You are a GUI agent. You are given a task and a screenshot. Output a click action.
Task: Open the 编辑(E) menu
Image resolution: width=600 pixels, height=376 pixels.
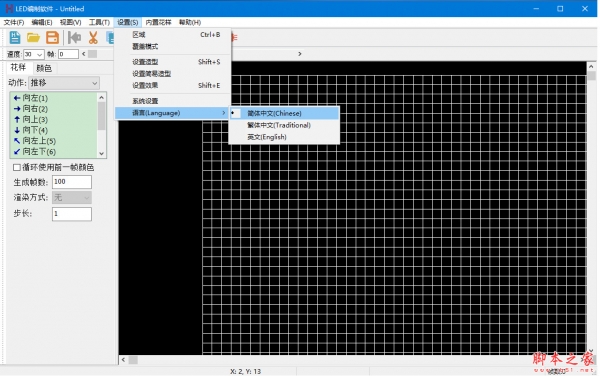pos(42,22)
